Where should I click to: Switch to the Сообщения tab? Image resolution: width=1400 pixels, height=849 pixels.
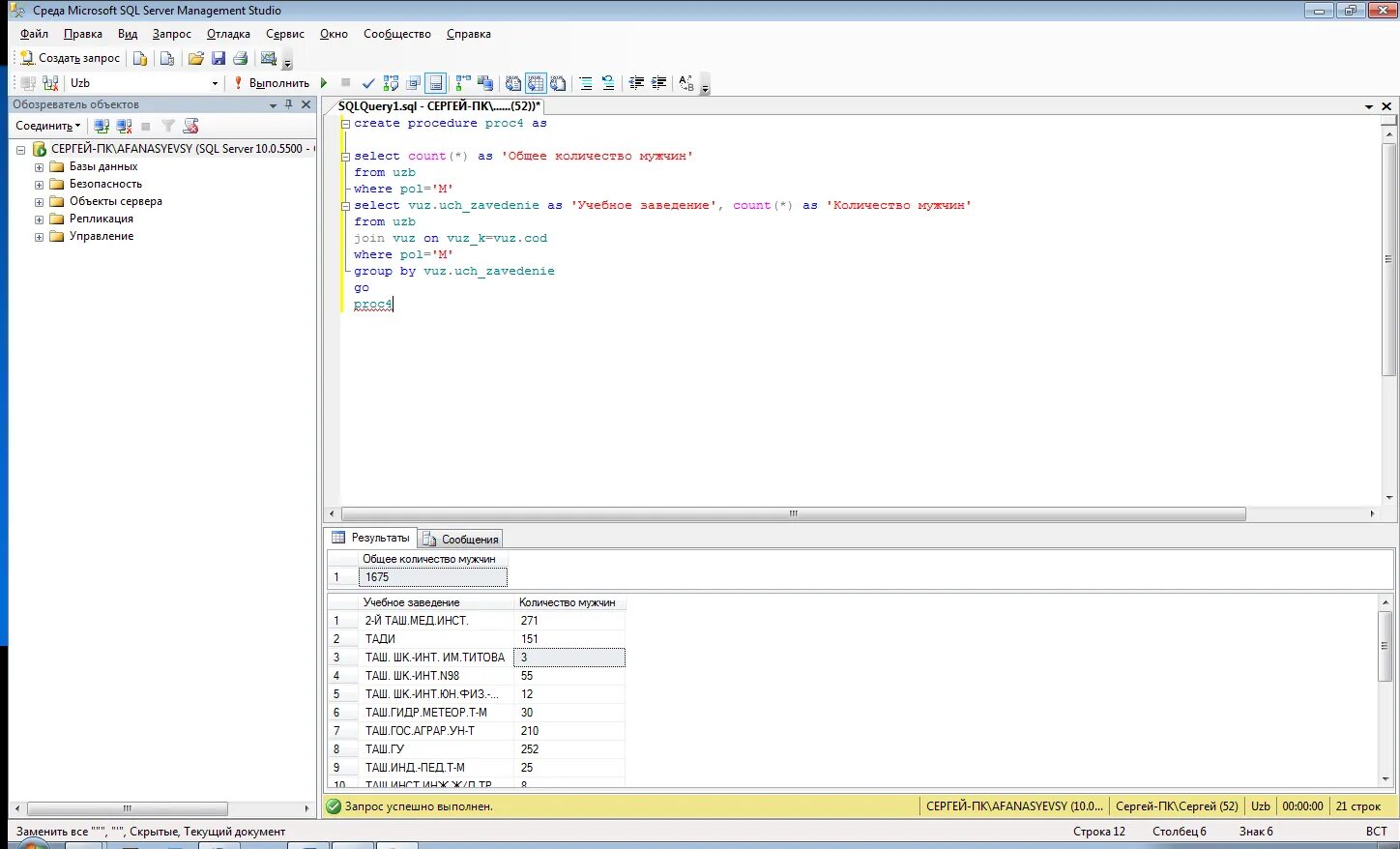tap(461, 540)
